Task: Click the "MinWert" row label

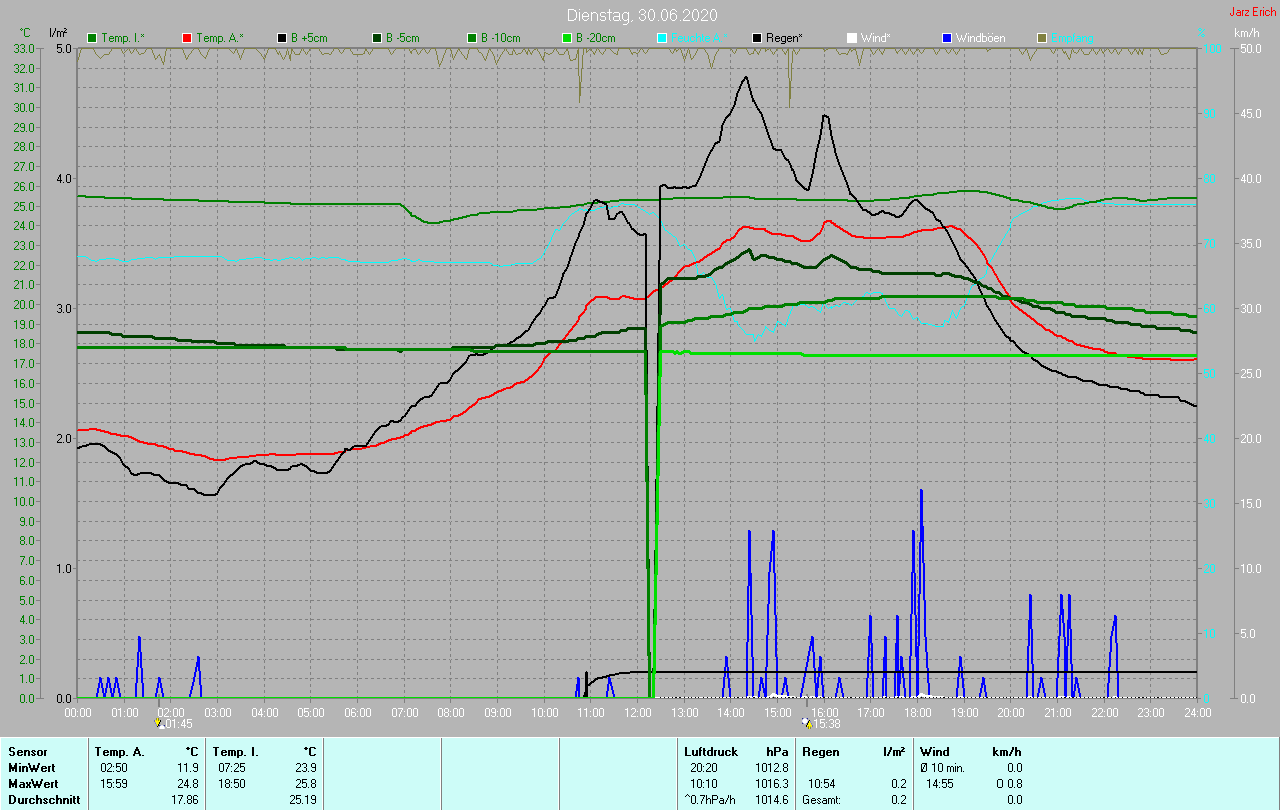Action: point(31,767)
